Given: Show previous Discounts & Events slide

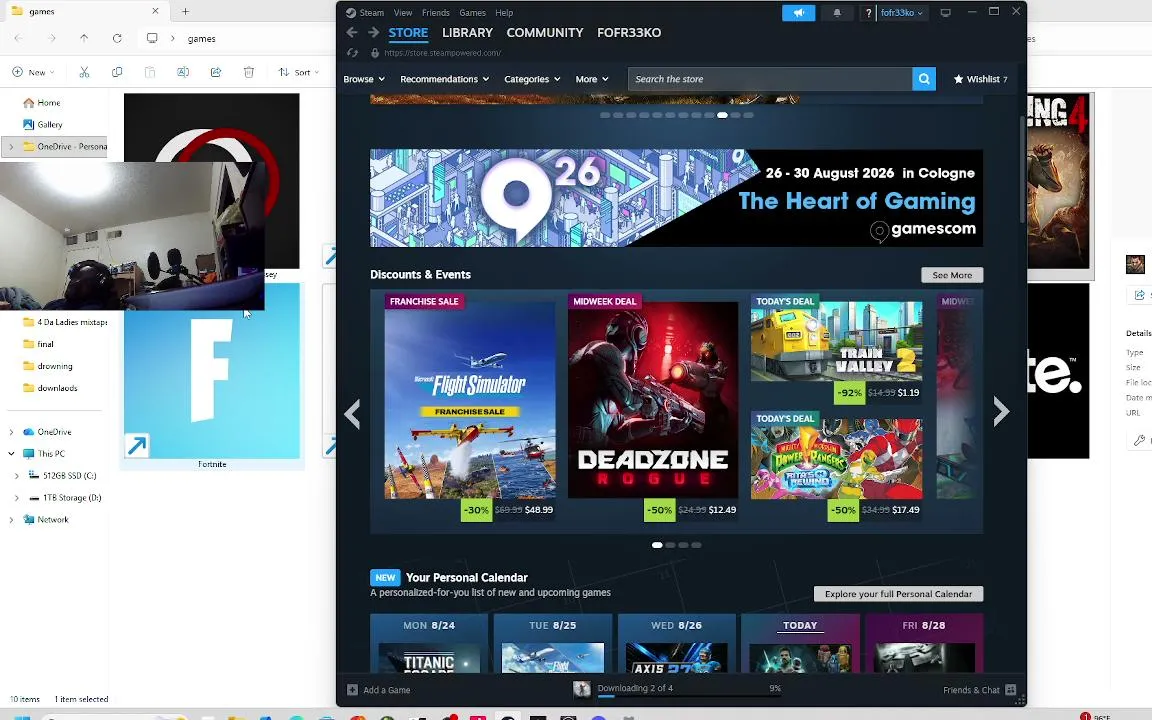Looking at the screenshot, I should [353, 413].
